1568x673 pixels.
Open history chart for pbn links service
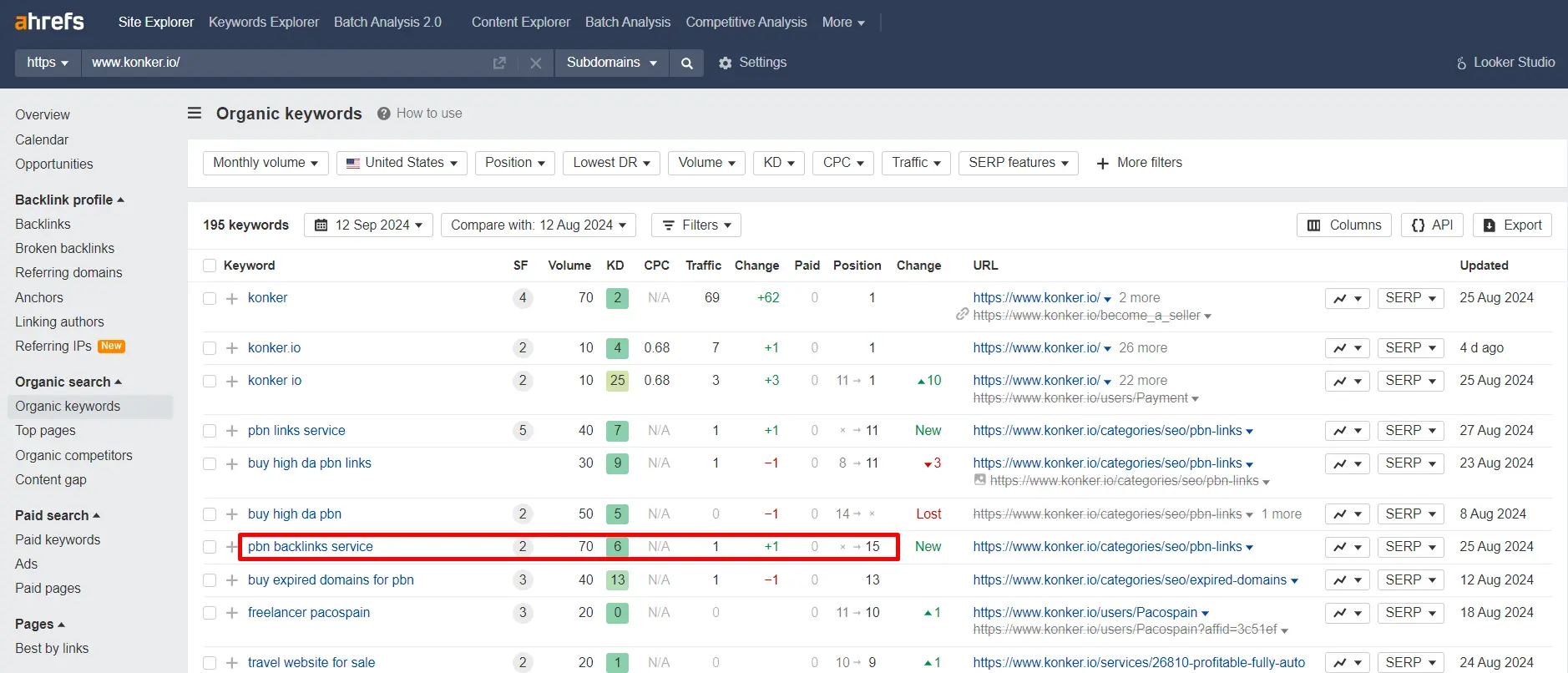(x=1347, y=431)
